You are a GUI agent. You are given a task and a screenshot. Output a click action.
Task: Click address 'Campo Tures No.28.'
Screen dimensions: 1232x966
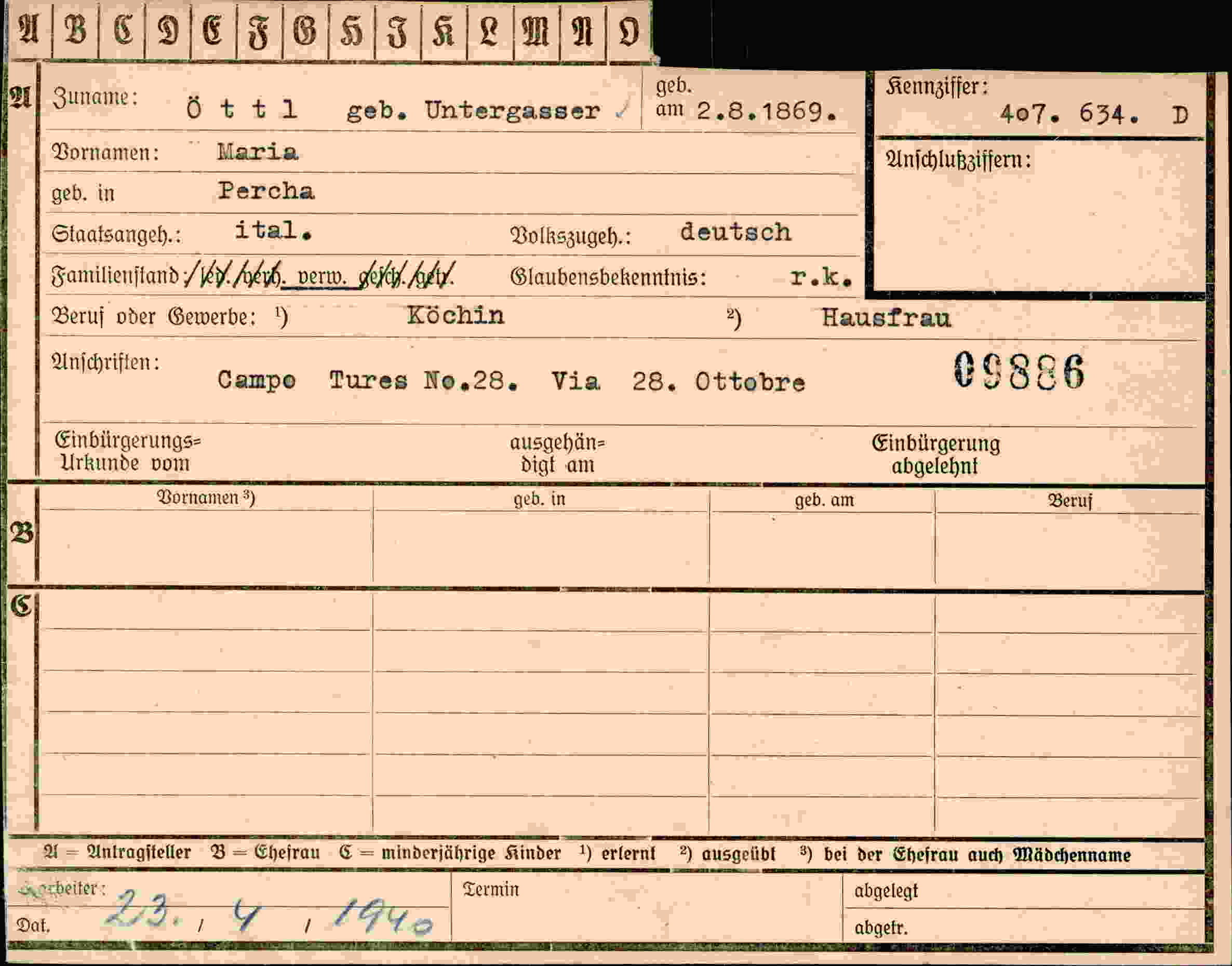coord(368,380)
